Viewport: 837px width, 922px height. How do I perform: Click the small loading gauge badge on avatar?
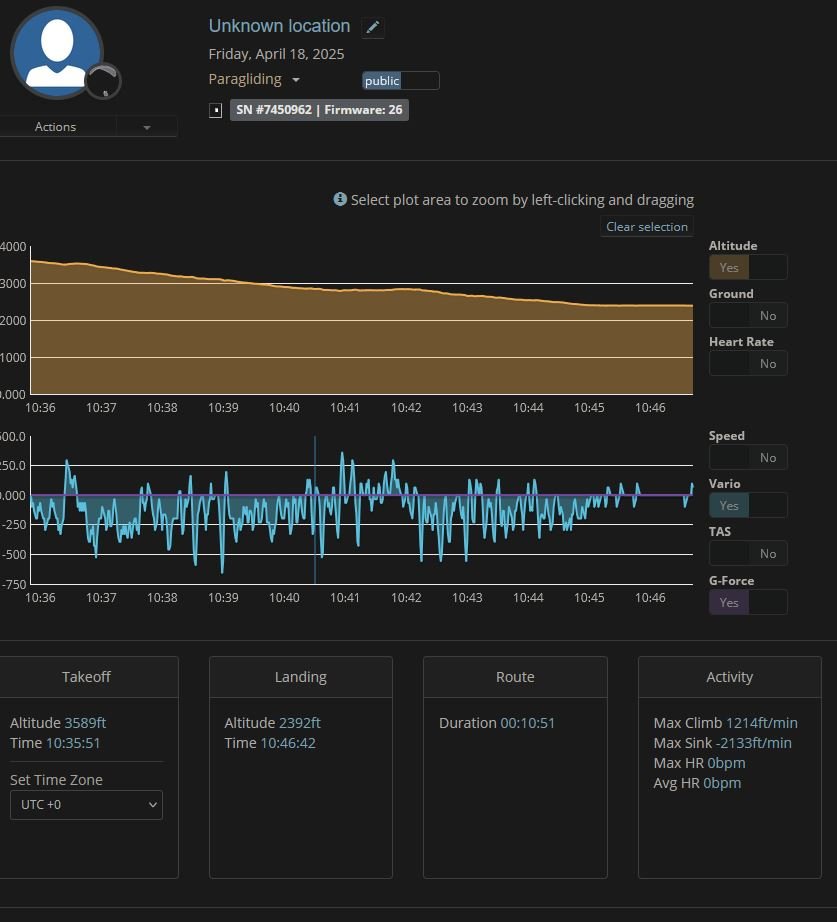104,81
